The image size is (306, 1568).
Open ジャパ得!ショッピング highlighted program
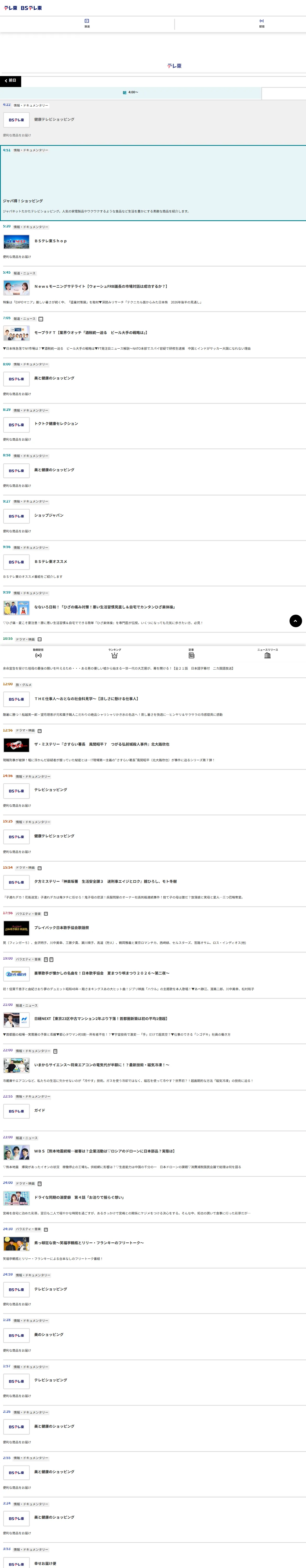tap(153, 183)
